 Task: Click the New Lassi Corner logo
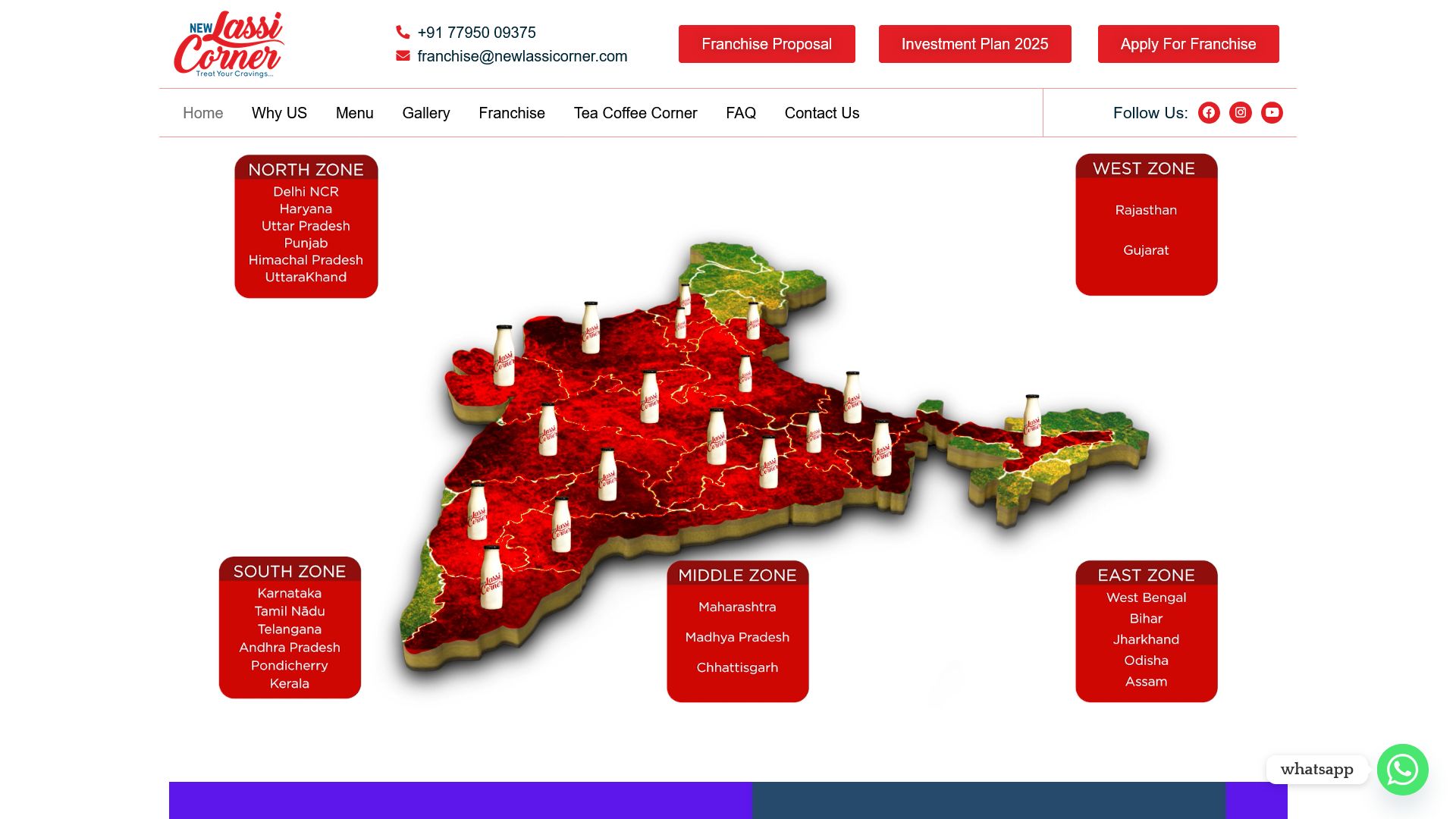(229, 44)
